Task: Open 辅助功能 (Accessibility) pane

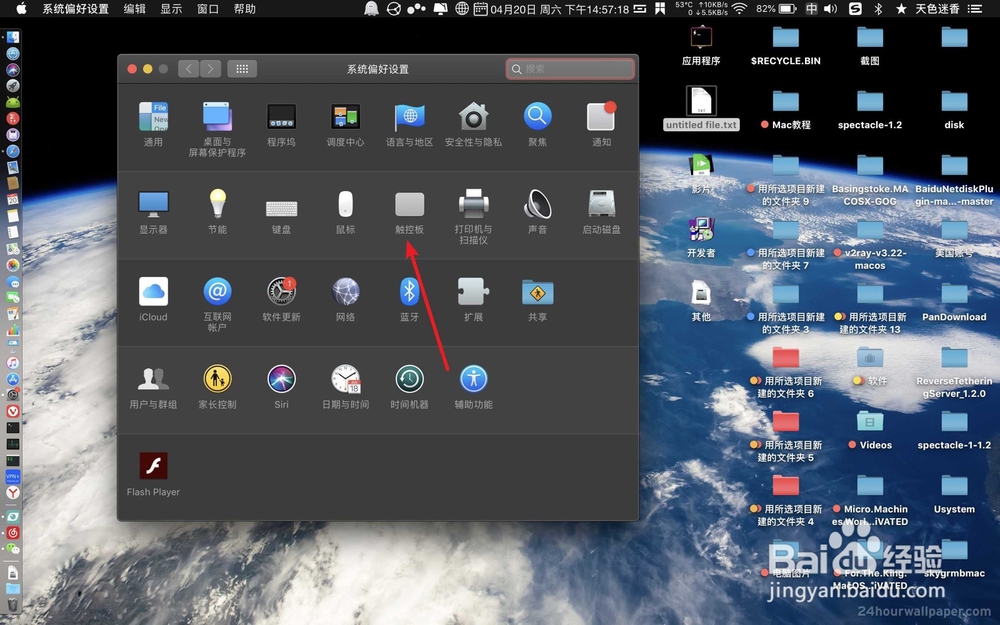Action: tap(473, 386)
